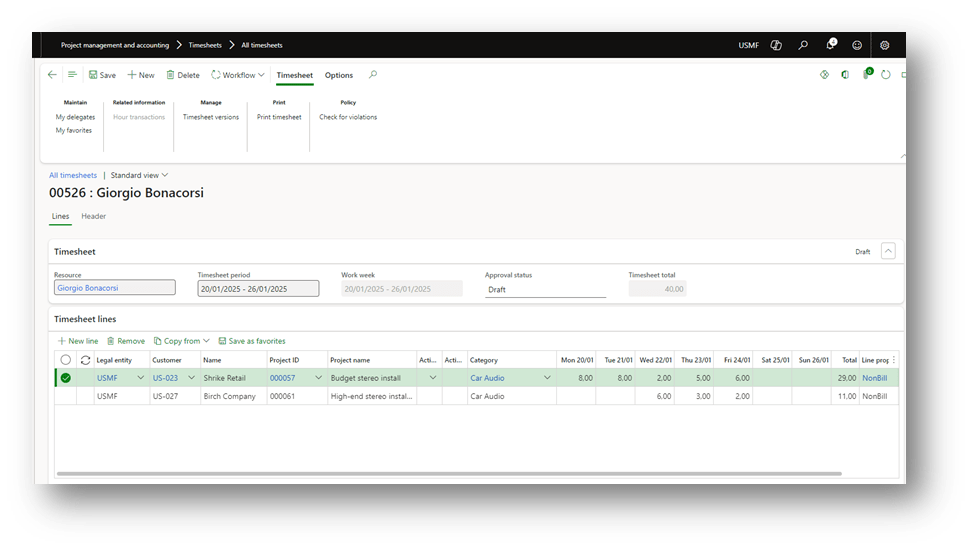Open the notifications bell icon

pos(830,45)
